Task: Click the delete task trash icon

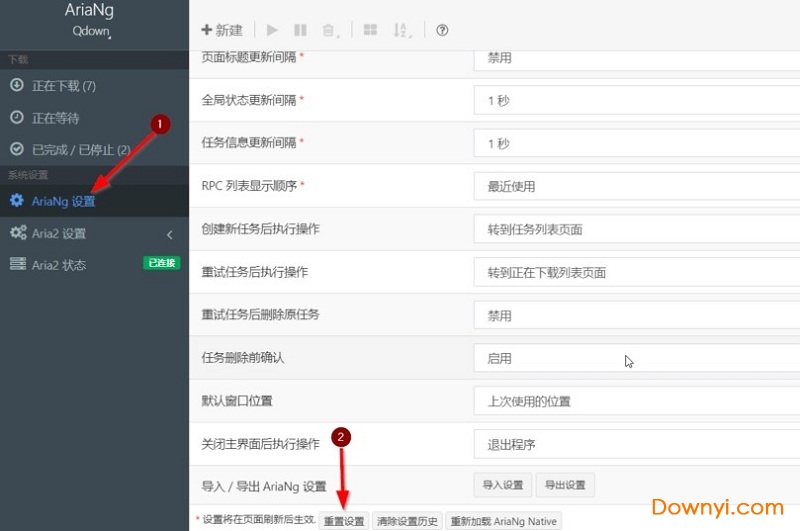Action: coord(328,30)
